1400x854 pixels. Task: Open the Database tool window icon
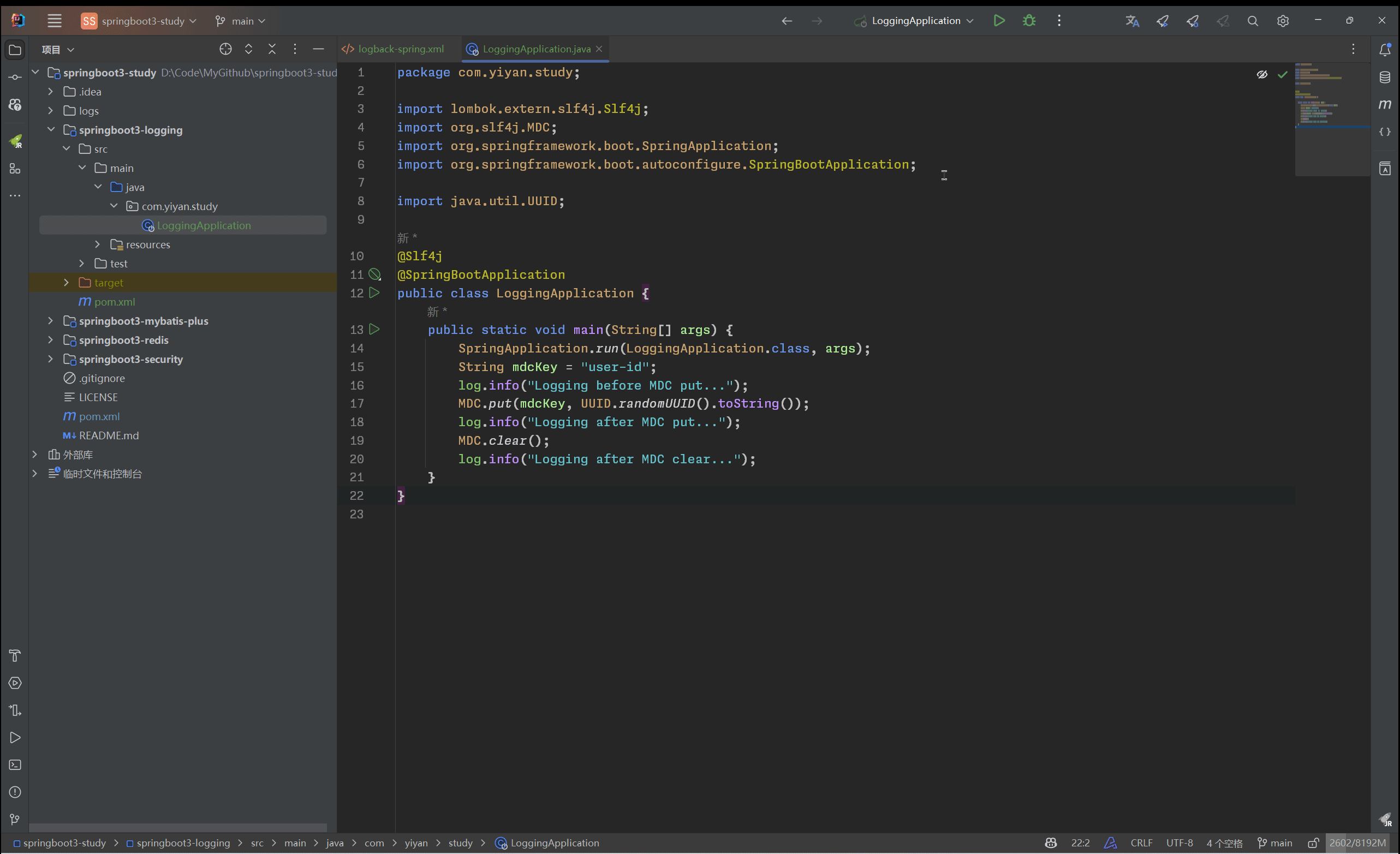tap(1385, 77)
